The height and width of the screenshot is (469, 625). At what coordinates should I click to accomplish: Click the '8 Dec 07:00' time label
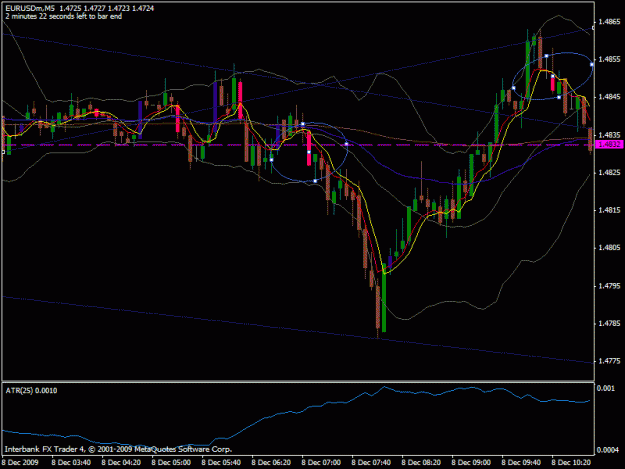(321, 462)
